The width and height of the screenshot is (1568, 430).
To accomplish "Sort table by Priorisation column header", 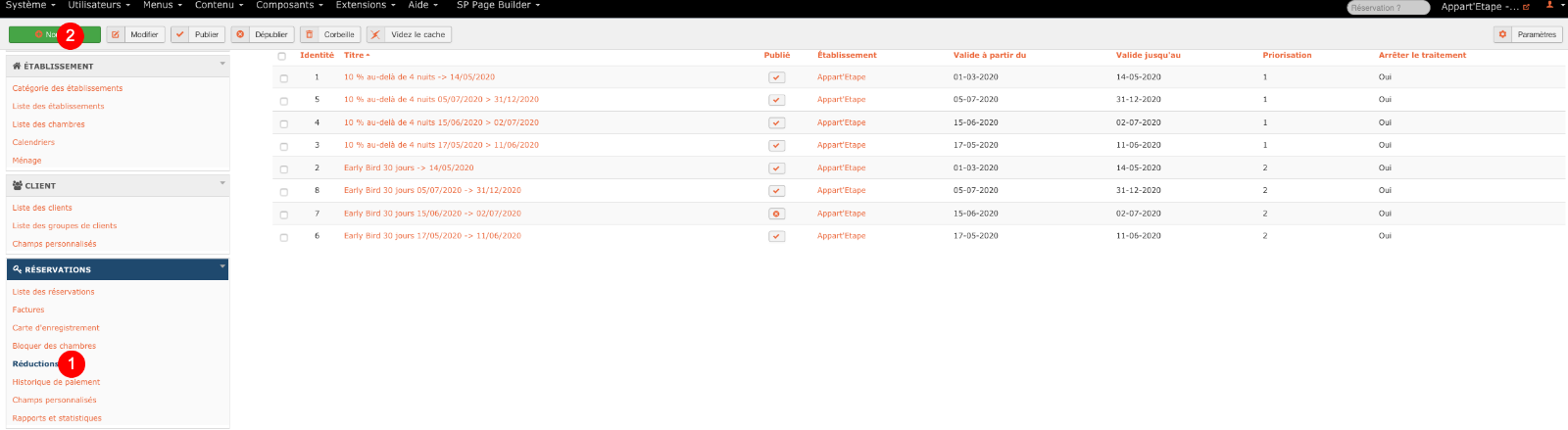I will [1287, 56].
